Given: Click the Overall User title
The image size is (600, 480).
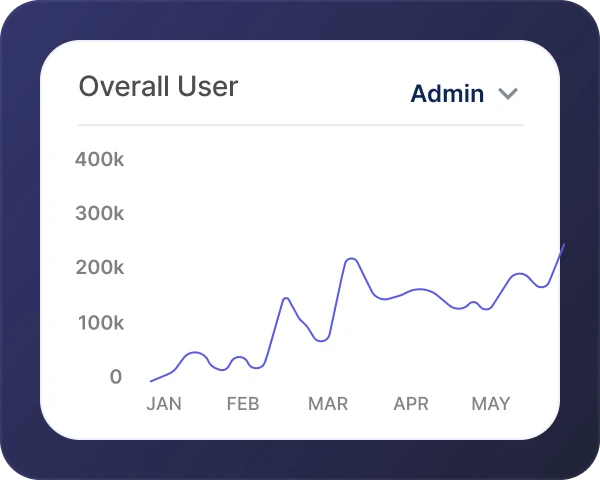Looking at the screenshot, I should (158, 87).
